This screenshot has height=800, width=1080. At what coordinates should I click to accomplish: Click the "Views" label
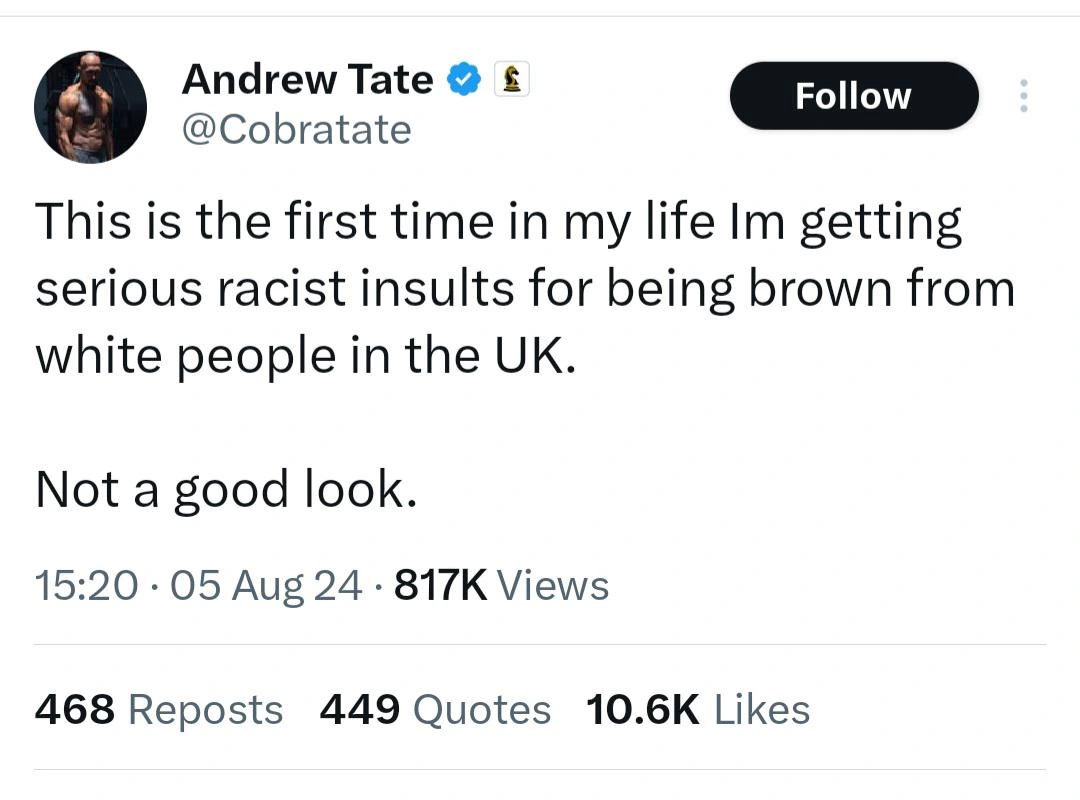click(x=552, y=585)
